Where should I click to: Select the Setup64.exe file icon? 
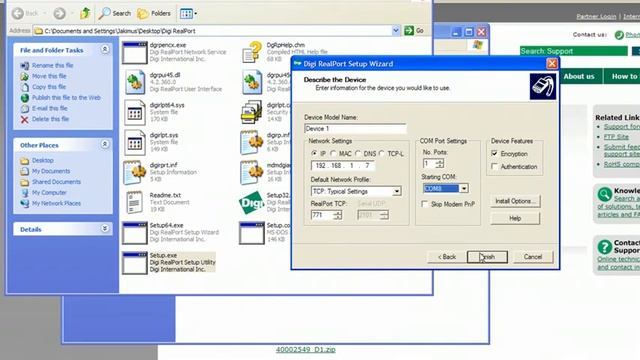(x=135, y=233)
